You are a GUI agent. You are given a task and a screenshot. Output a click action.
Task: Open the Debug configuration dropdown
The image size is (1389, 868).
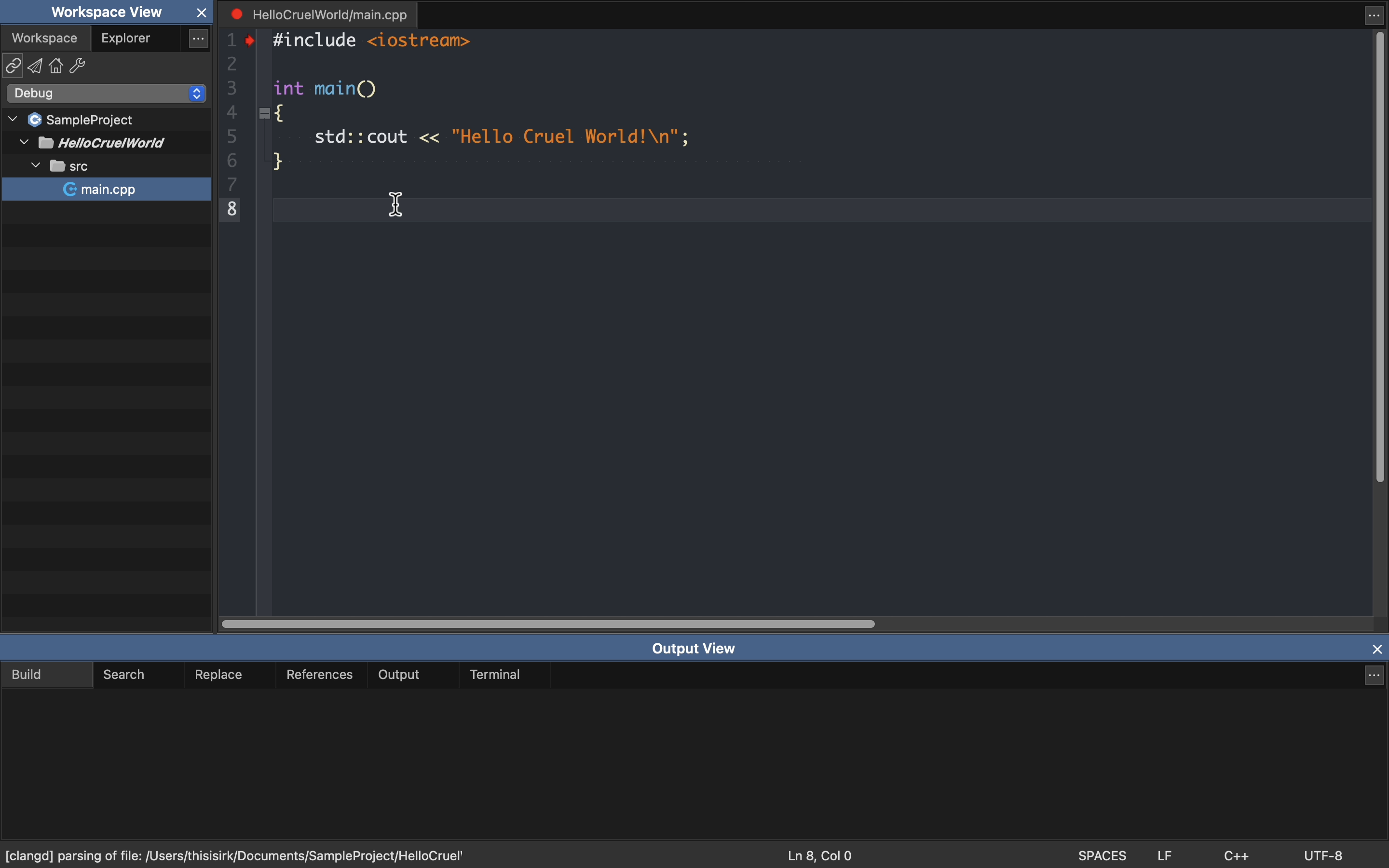coord(107,94)
